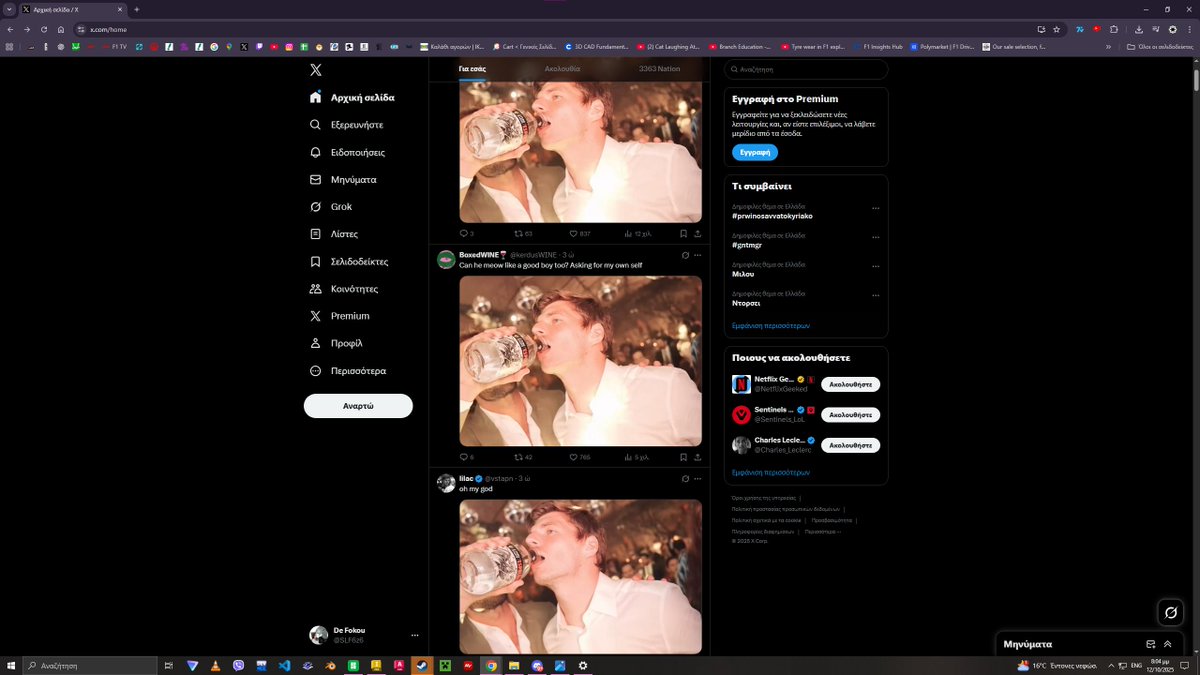Open Grok from the sidebar

click(331, 207)
